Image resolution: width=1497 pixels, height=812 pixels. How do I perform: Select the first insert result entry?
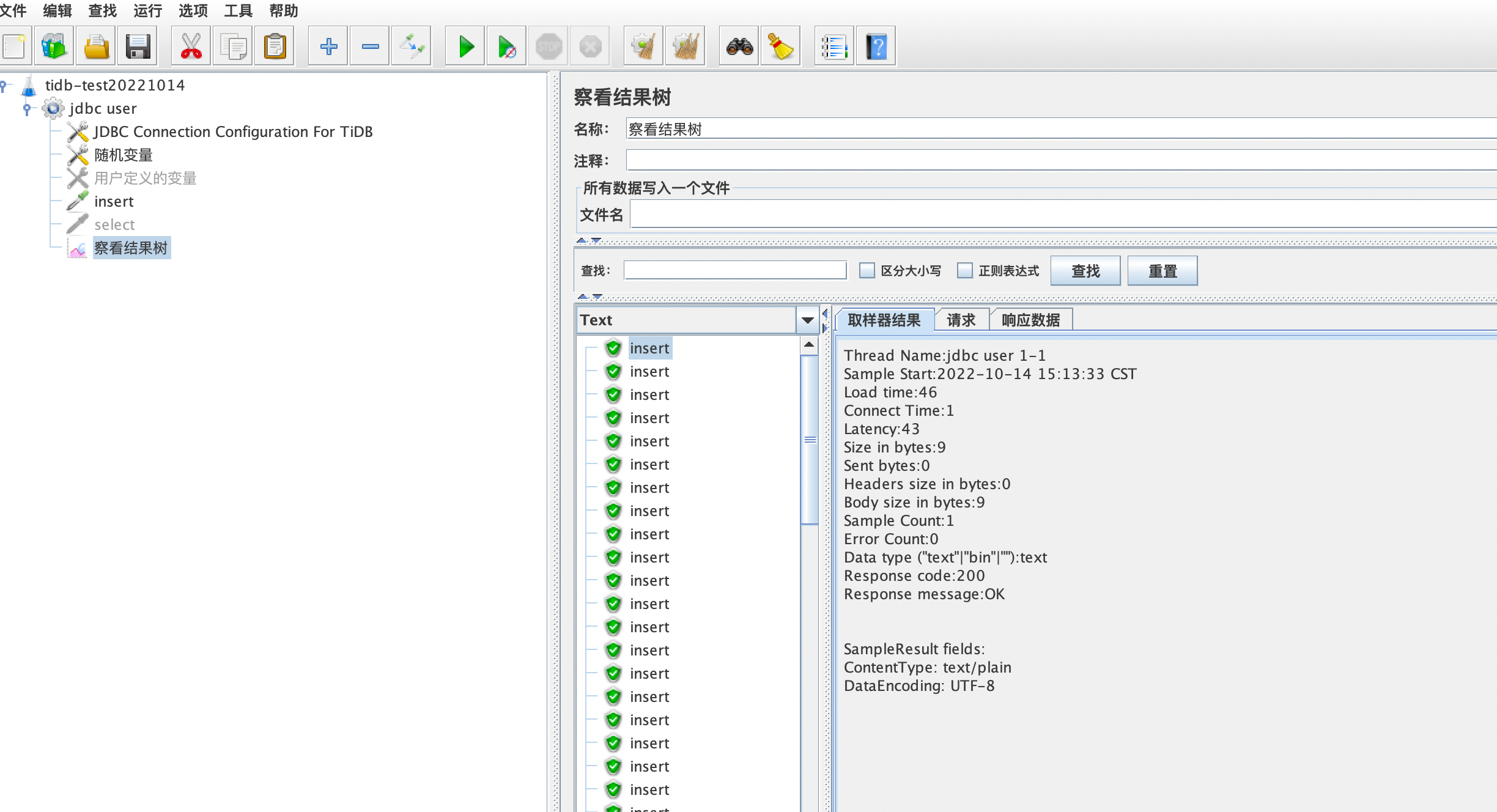648,348
